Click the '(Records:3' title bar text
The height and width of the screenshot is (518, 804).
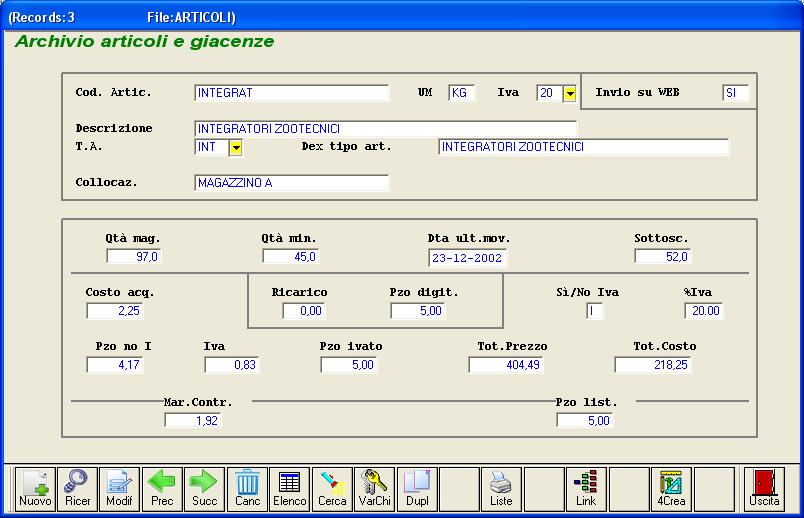point(42,17)
